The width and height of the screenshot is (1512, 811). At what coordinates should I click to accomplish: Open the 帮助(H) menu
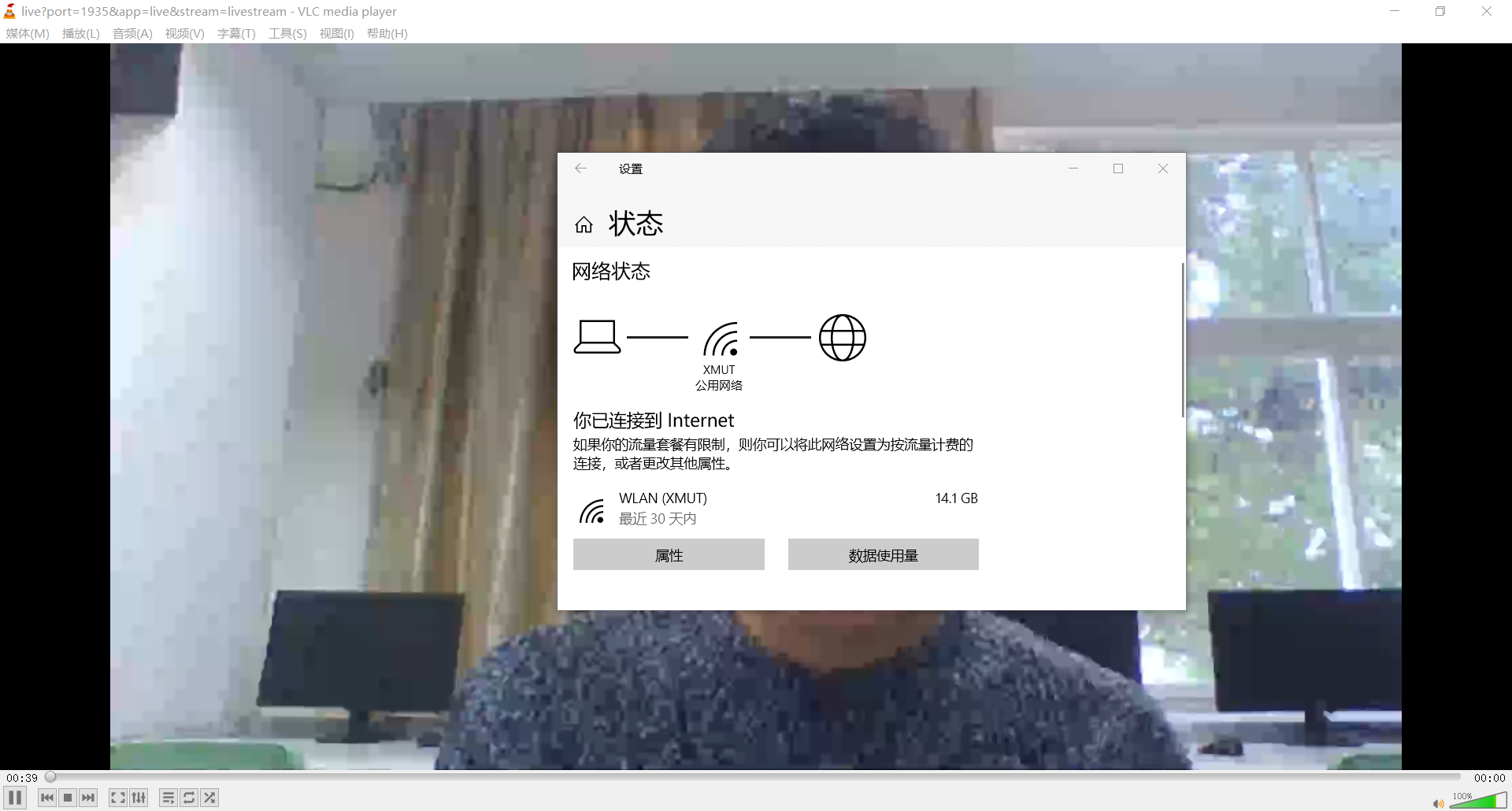pyautogui.click(x=387, y=33)
